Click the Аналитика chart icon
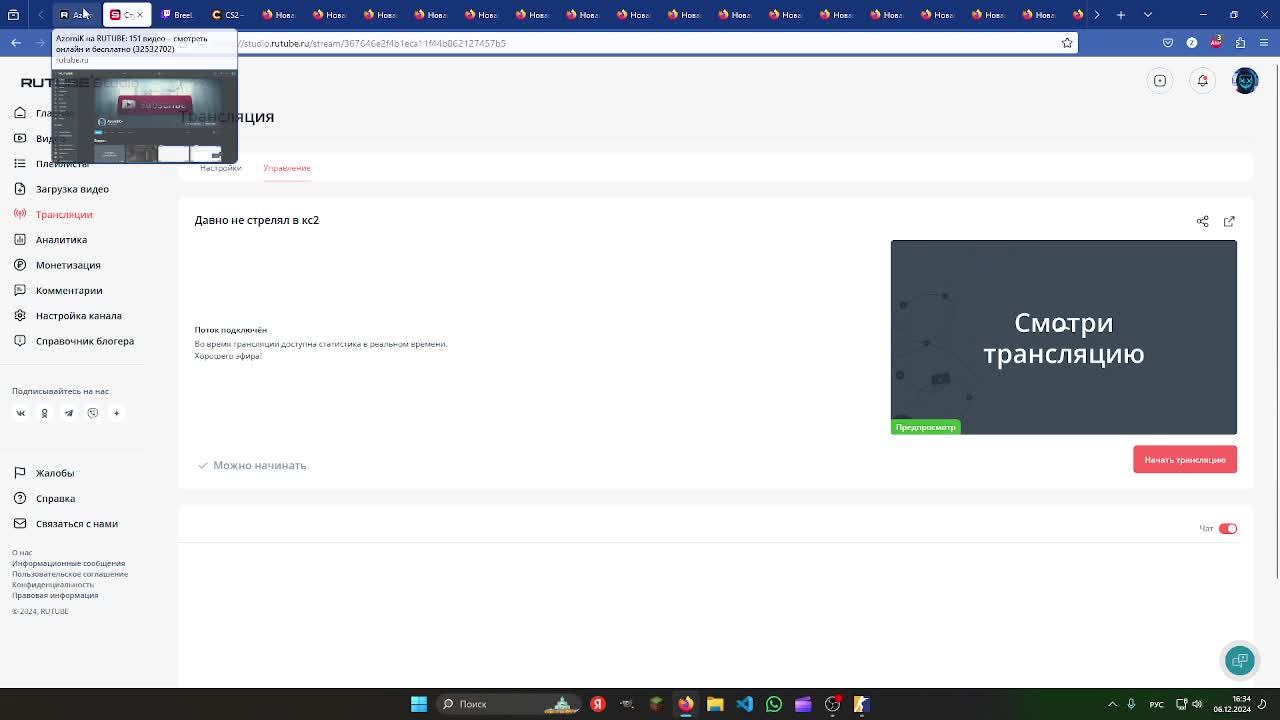This screenshot has width=1280, height=720. [20, 240]
